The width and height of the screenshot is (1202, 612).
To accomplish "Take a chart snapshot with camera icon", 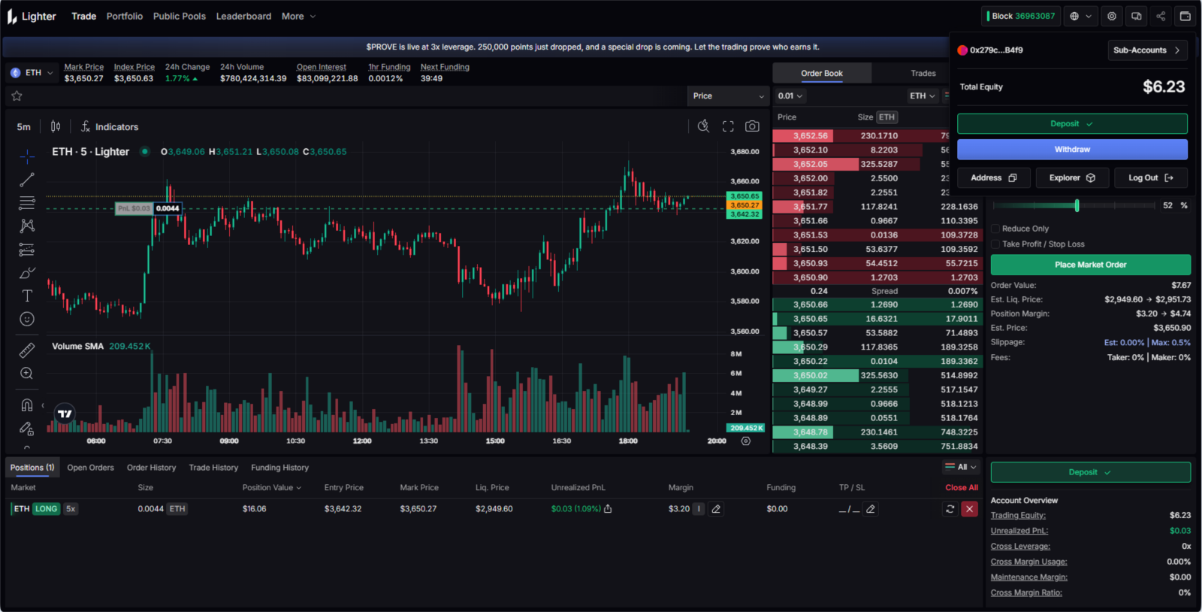I will coord(752,126).
